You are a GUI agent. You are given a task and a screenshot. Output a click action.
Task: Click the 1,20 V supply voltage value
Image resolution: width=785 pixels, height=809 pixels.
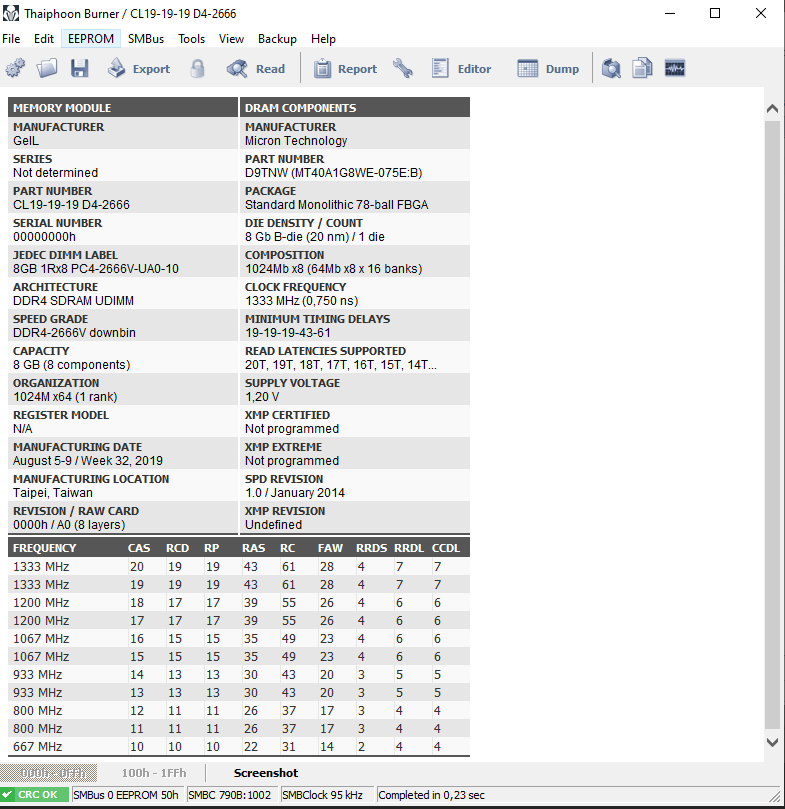point(262,397)
